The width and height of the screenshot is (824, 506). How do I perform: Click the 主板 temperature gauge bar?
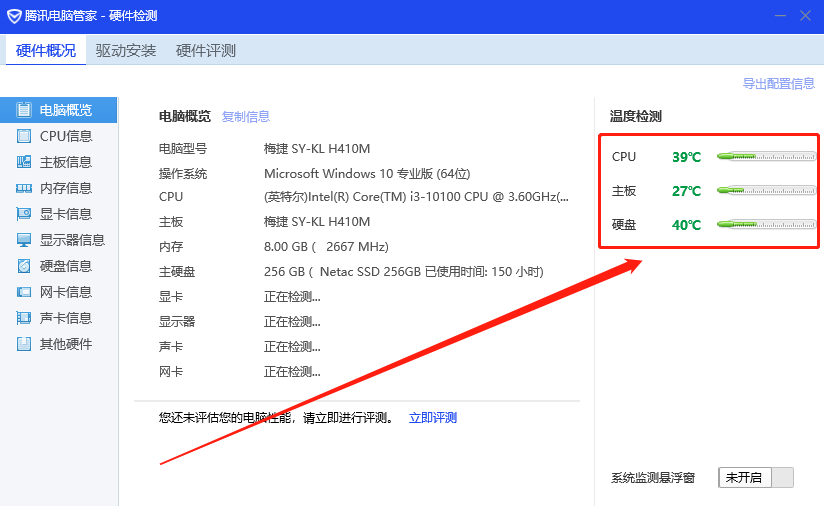766,191
